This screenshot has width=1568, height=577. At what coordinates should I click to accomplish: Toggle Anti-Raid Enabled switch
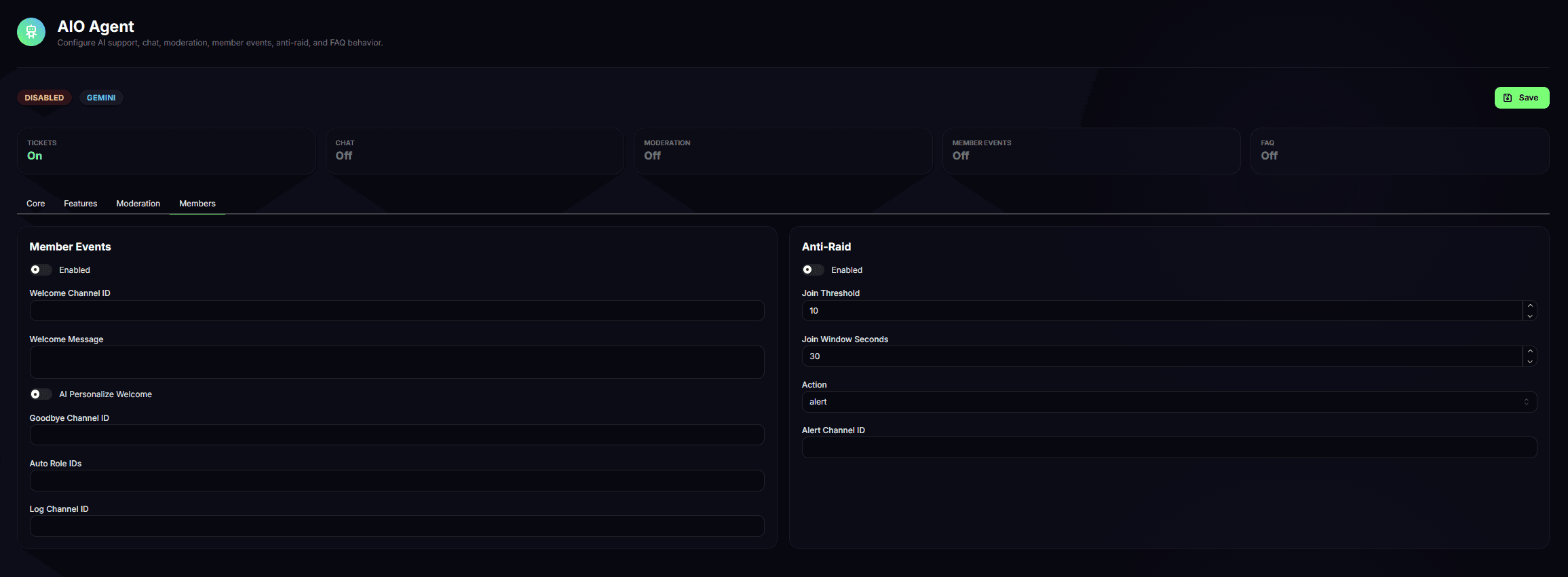(813, 270)
